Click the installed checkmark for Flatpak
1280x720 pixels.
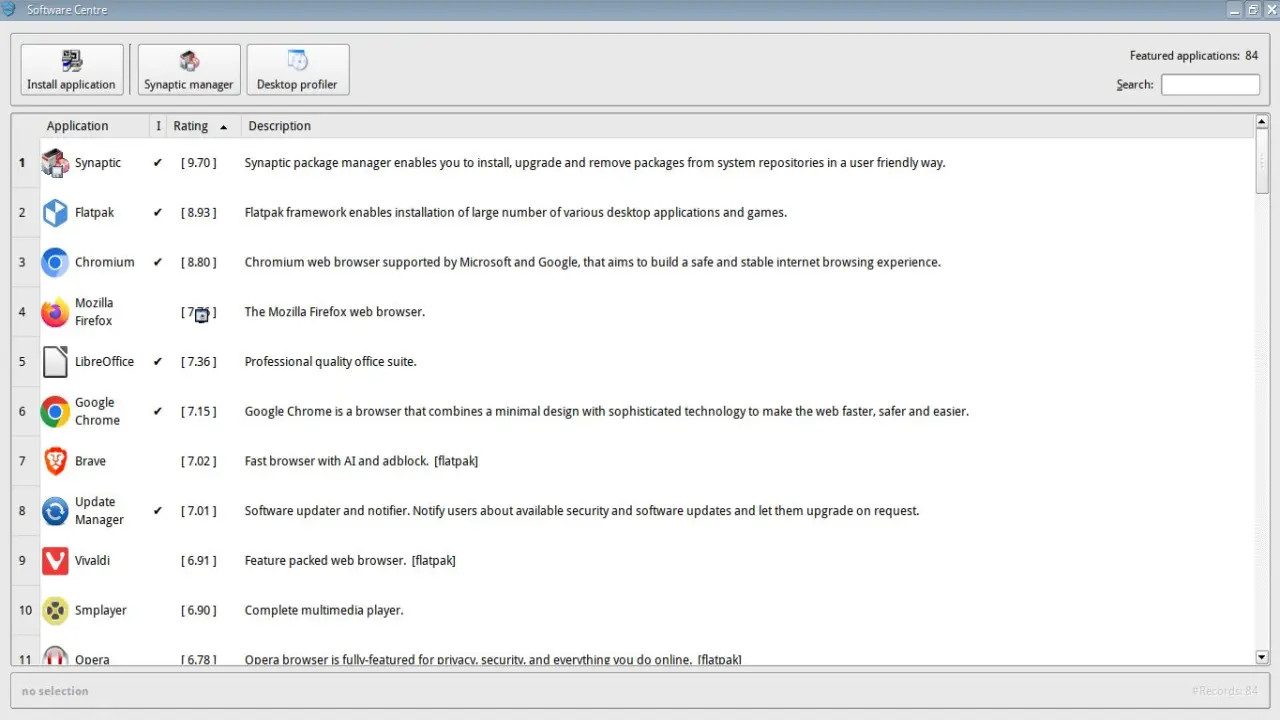pyautogui.click(x=158, y=212)
